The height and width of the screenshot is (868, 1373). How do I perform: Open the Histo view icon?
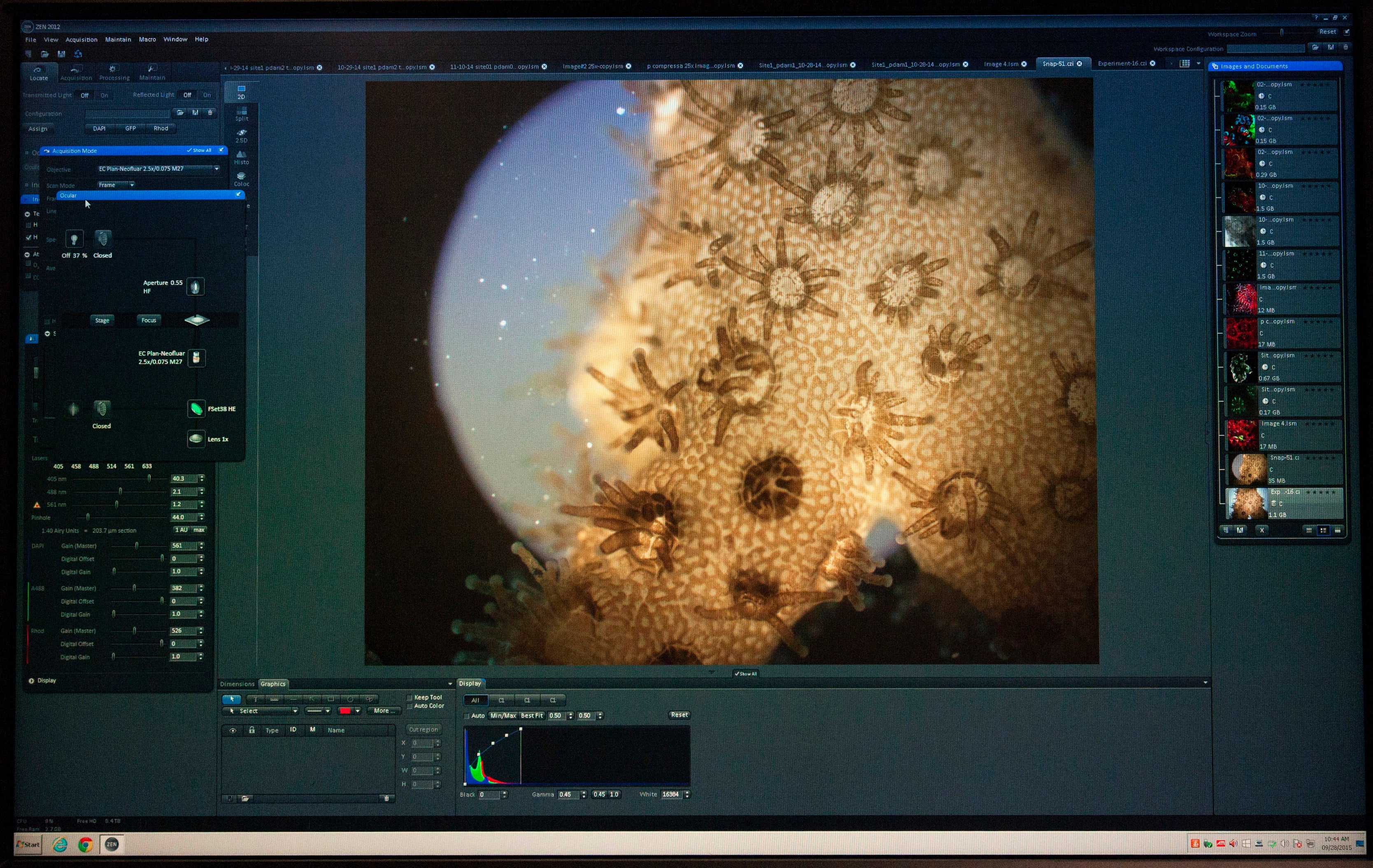pyautogui.click(x=241, y=157)
